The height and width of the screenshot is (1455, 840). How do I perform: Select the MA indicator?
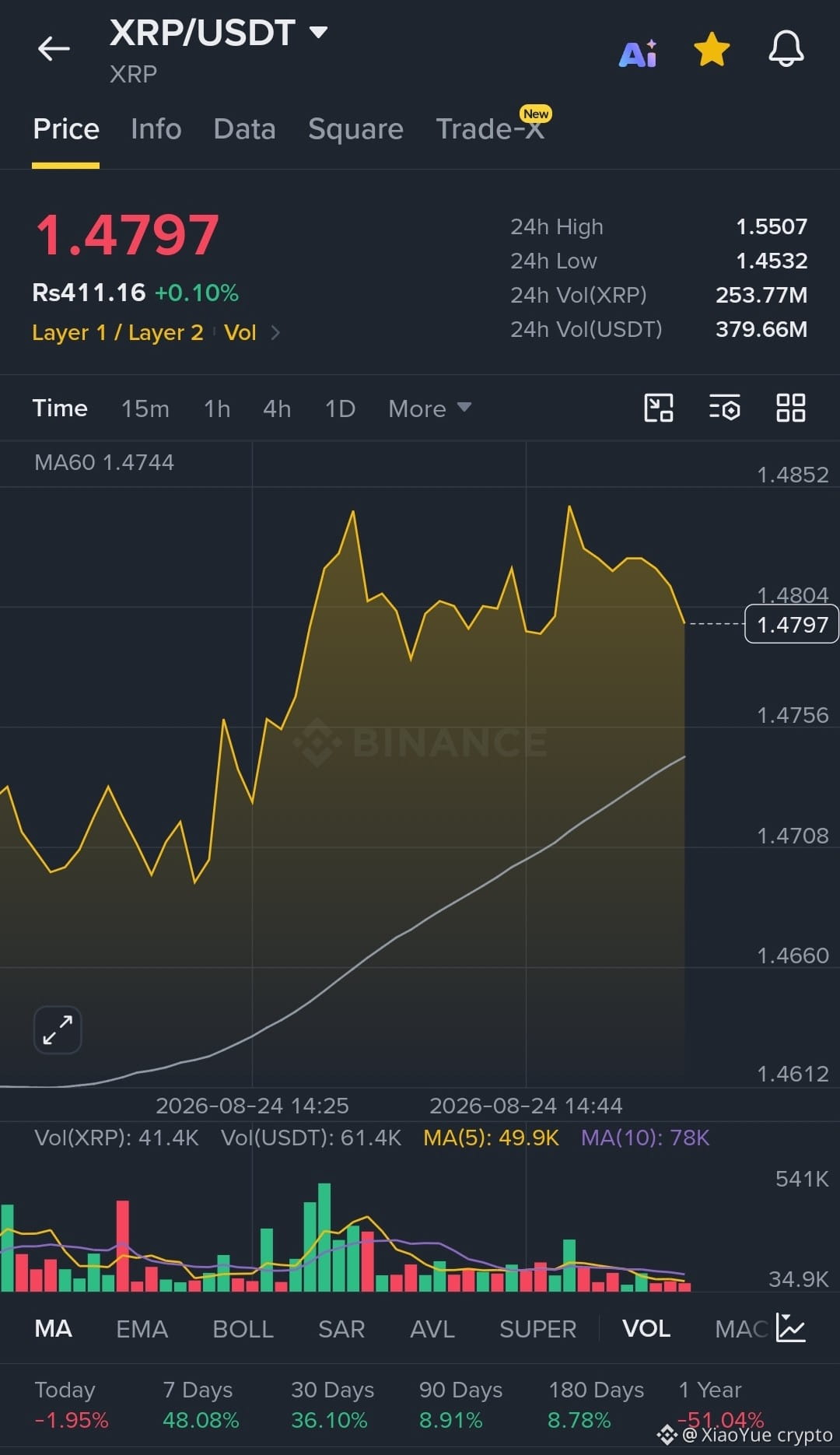[x=53, y=1329]
